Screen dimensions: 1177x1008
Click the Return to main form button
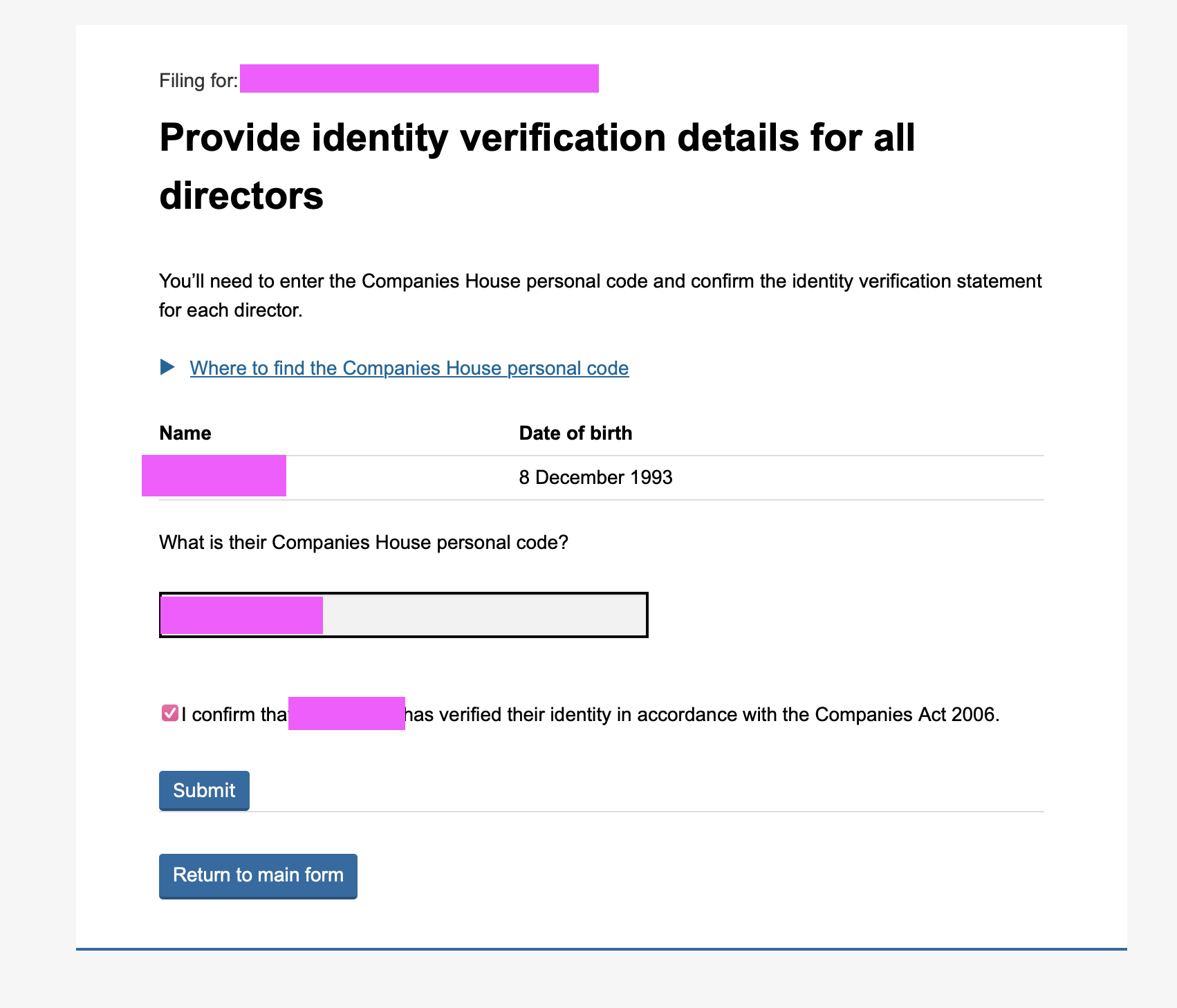tap(258, 876)
